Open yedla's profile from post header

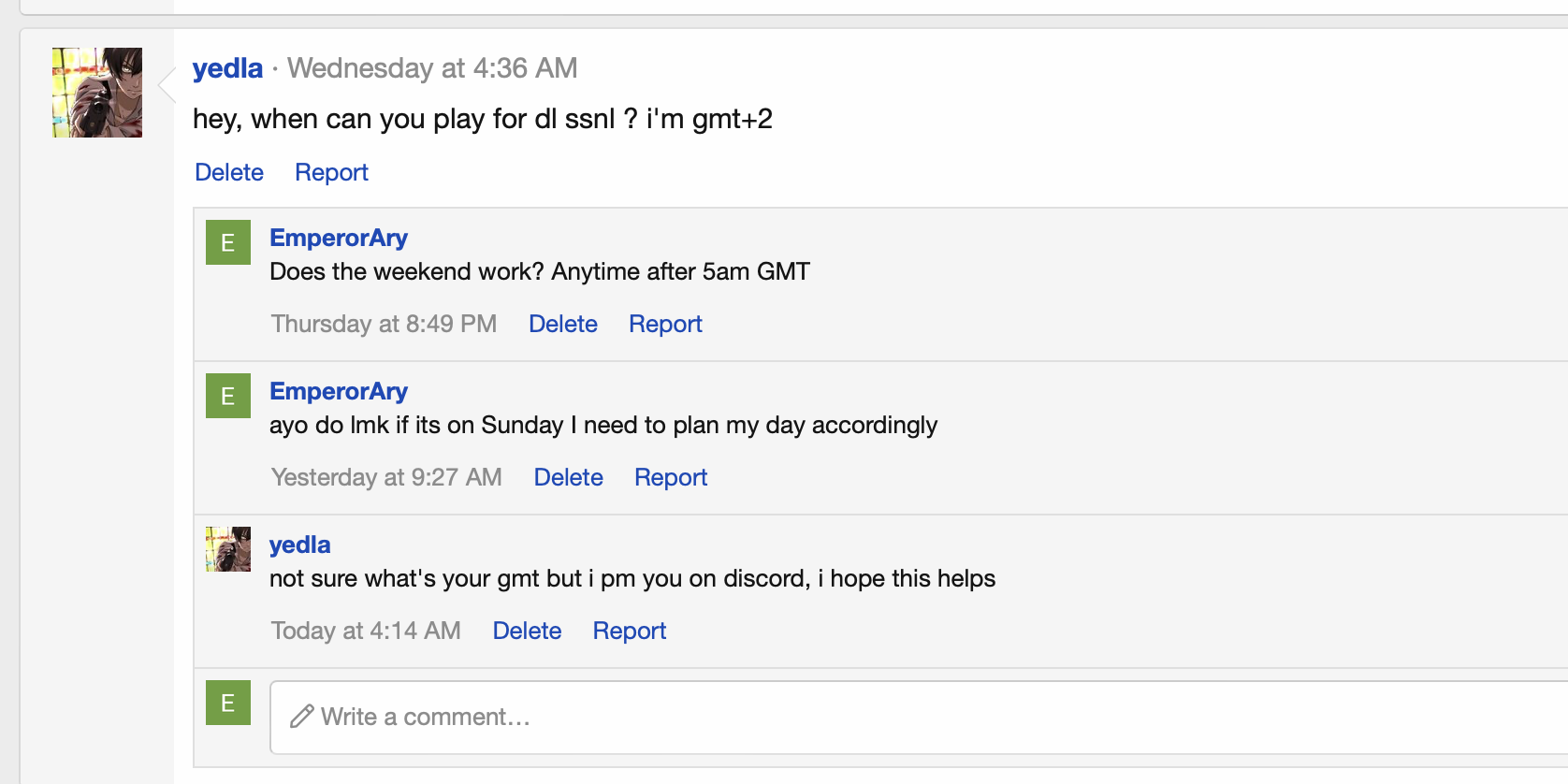(227, 68)
